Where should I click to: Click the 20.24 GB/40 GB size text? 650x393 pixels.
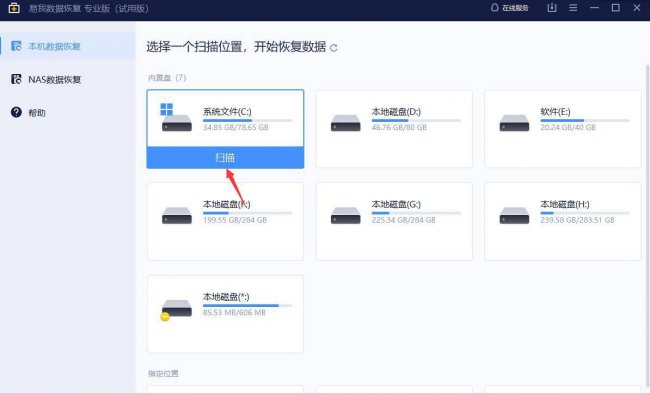pos(568,128)
